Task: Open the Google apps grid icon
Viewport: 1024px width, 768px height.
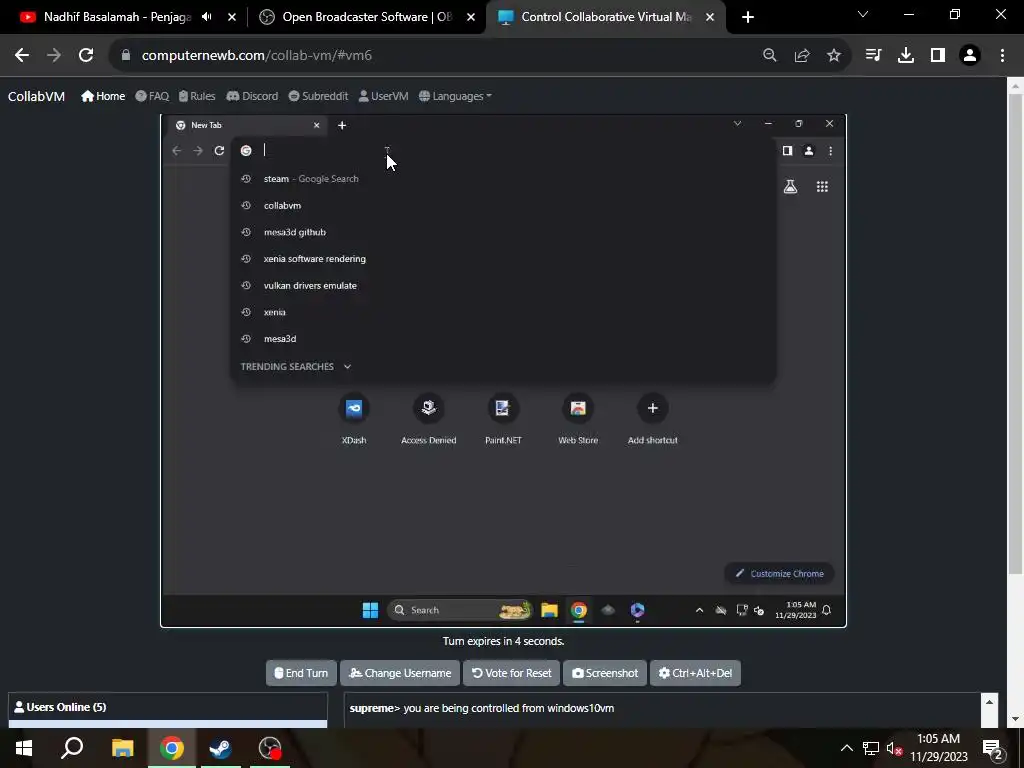Action: pos(822,187)
